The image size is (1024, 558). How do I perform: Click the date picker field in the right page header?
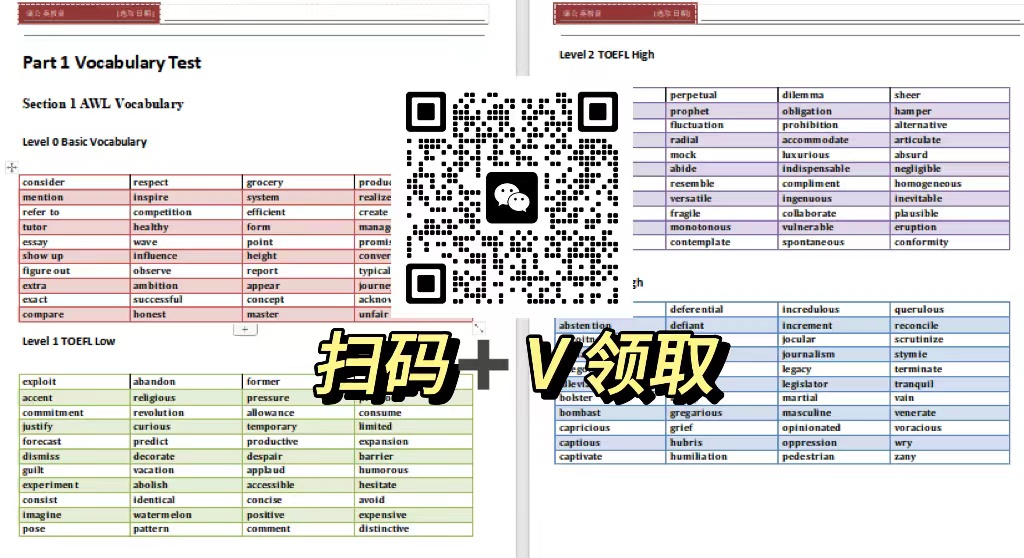tap(673, 13)
